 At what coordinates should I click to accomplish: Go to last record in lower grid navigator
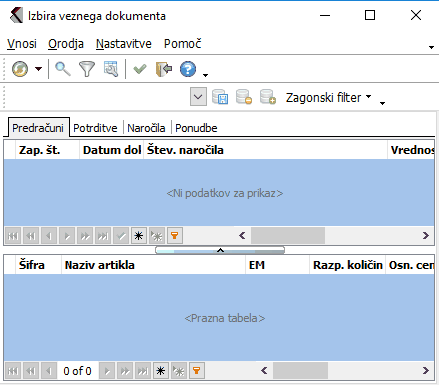[x=143, y=371]
